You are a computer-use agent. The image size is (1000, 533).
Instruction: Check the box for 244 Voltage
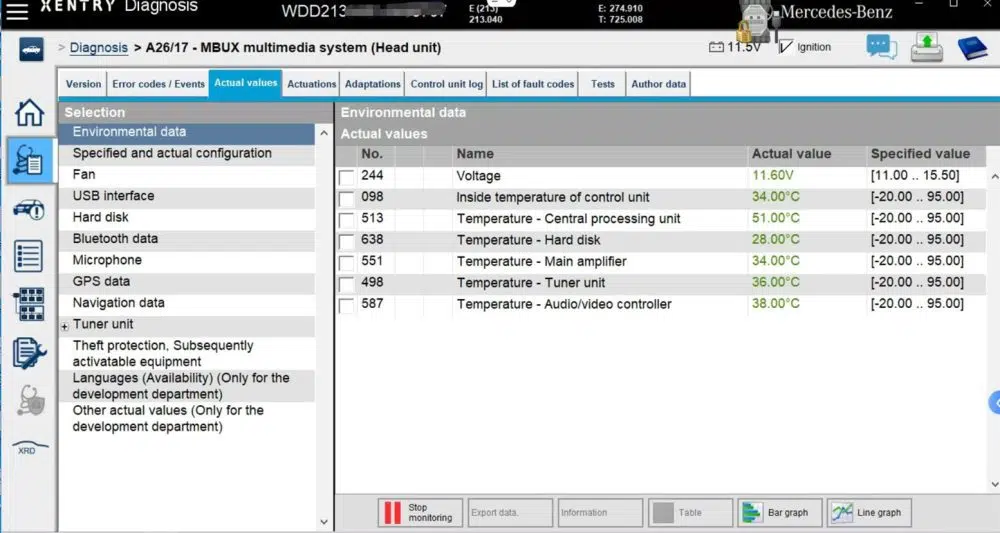[346, 177]
